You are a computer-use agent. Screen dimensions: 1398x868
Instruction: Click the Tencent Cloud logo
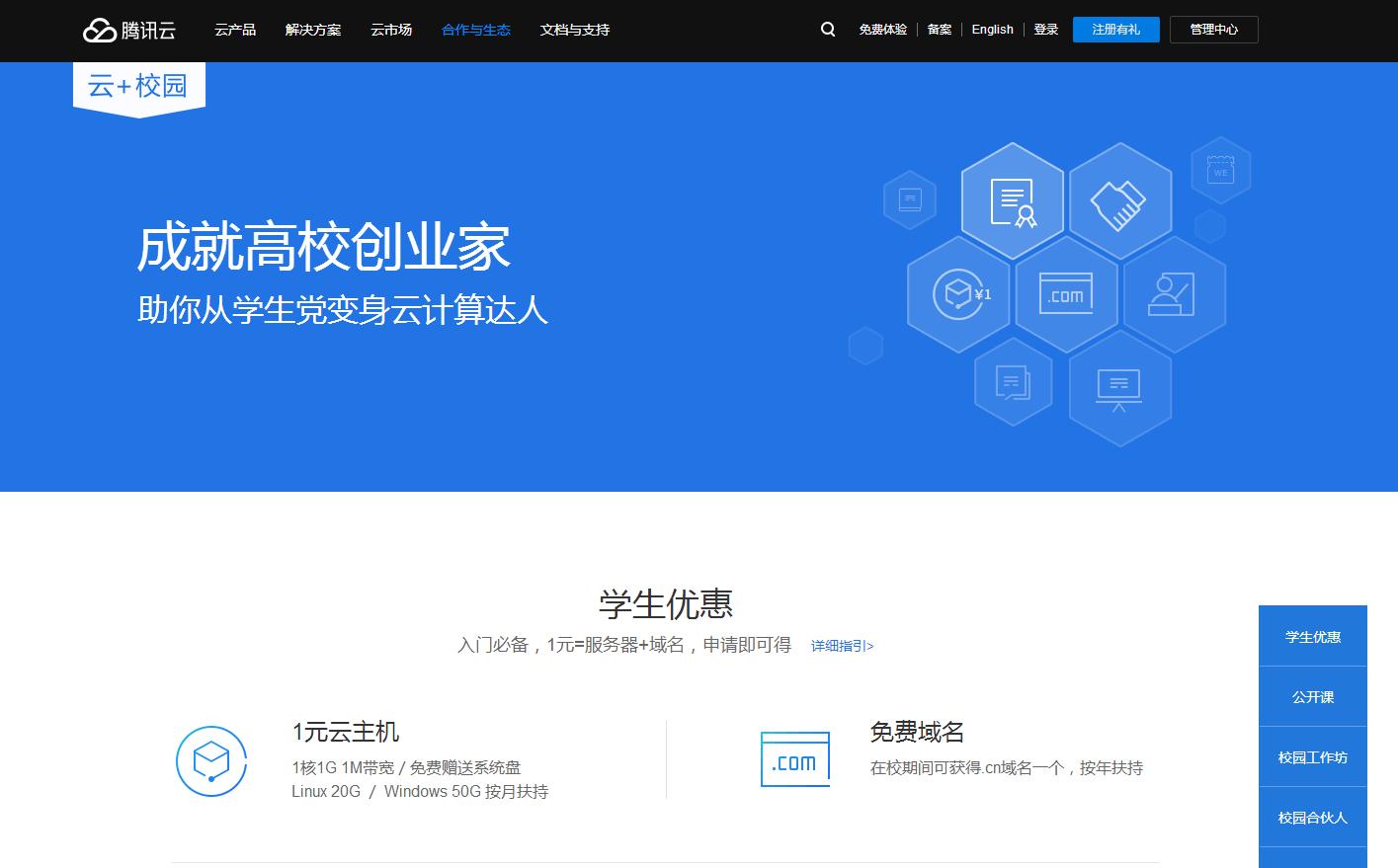[x=127, y=29]
